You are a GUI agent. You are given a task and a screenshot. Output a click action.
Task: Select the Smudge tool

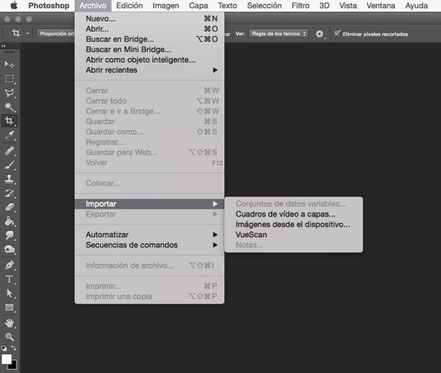9,235
